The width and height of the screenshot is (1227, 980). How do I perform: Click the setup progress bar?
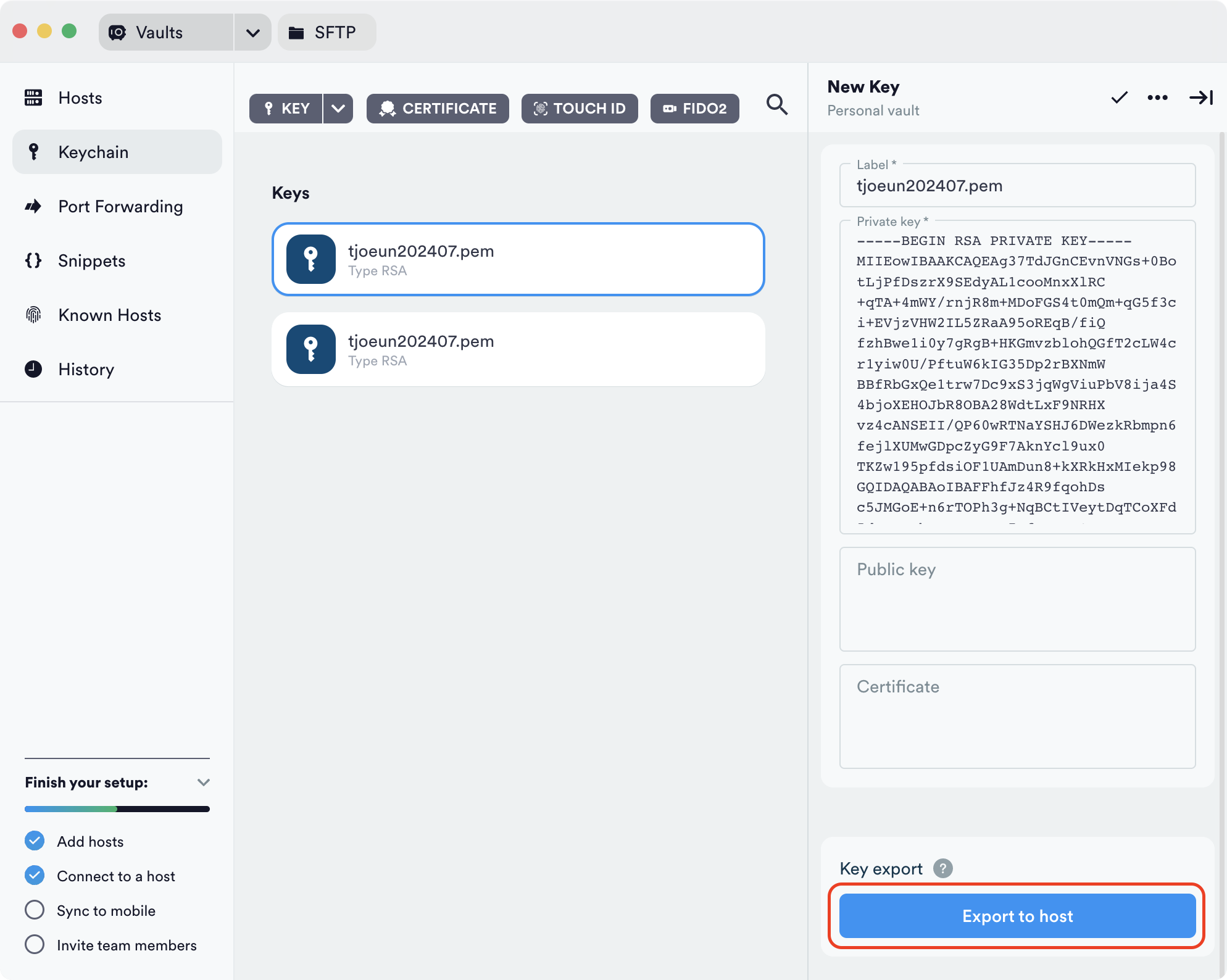[117, 808]
